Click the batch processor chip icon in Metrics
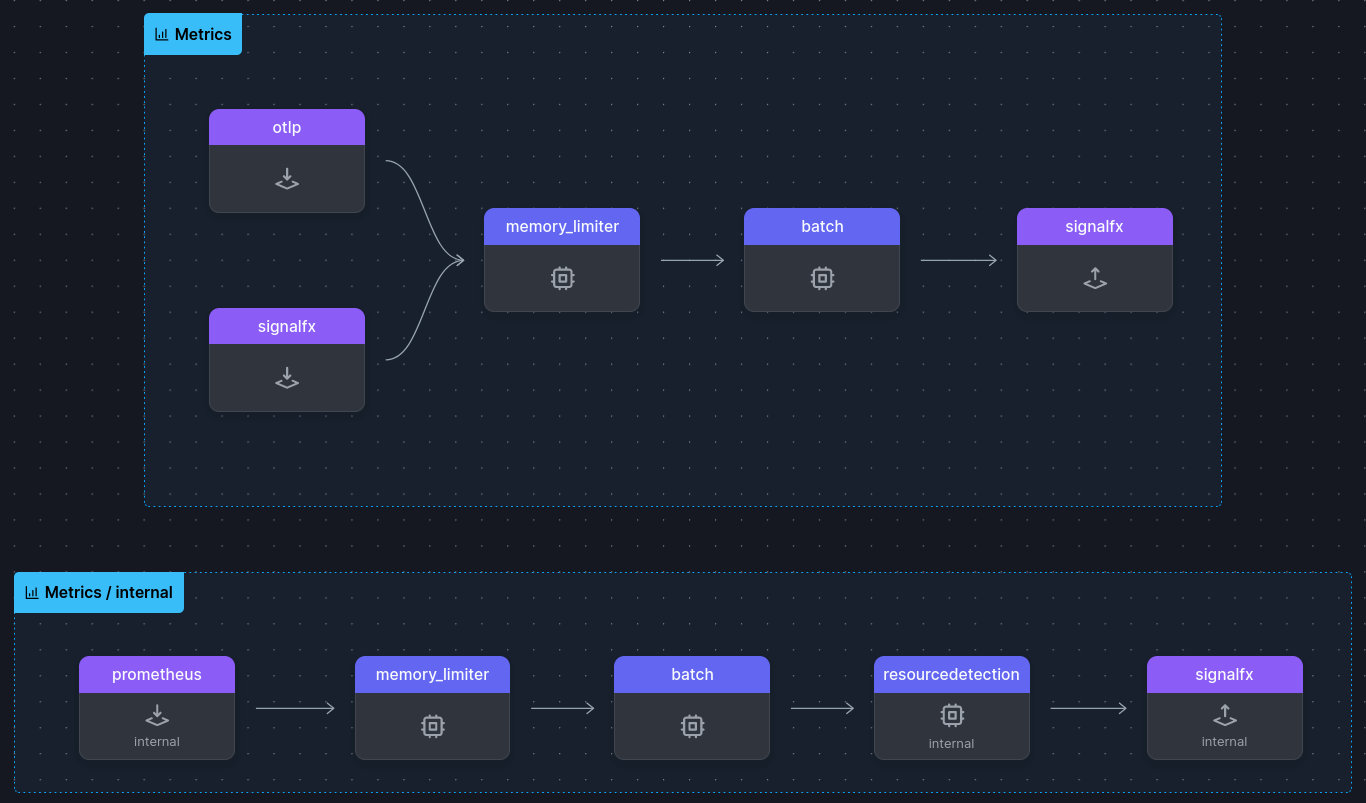1366x803 pixels. coord(822,278)
